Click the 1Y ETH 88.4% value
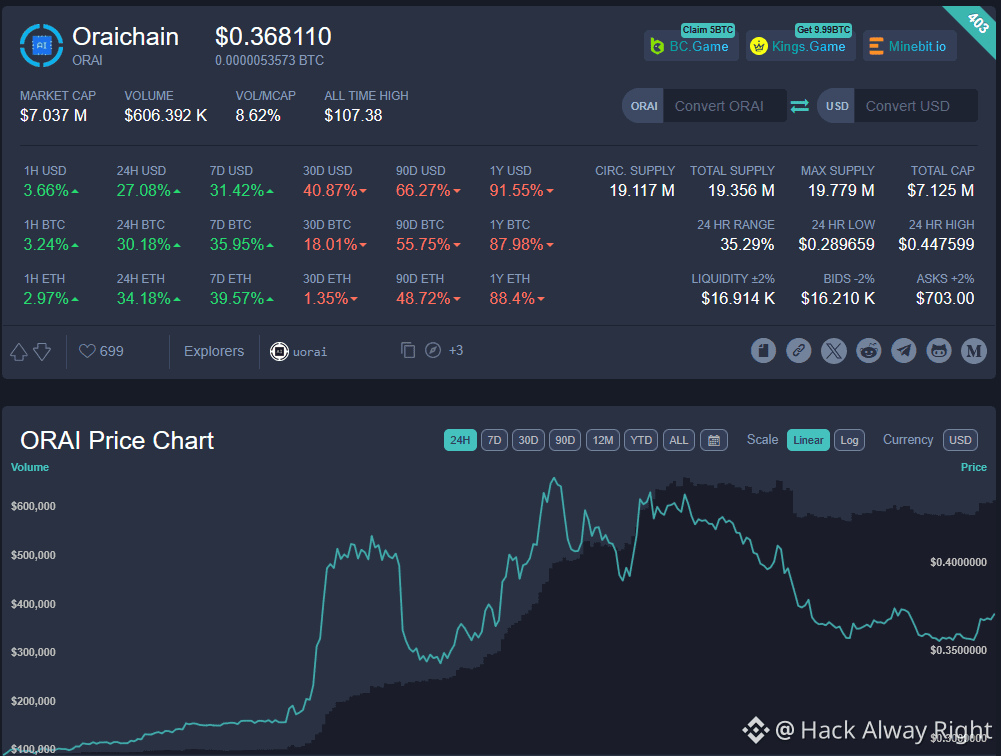 point(512,298)
